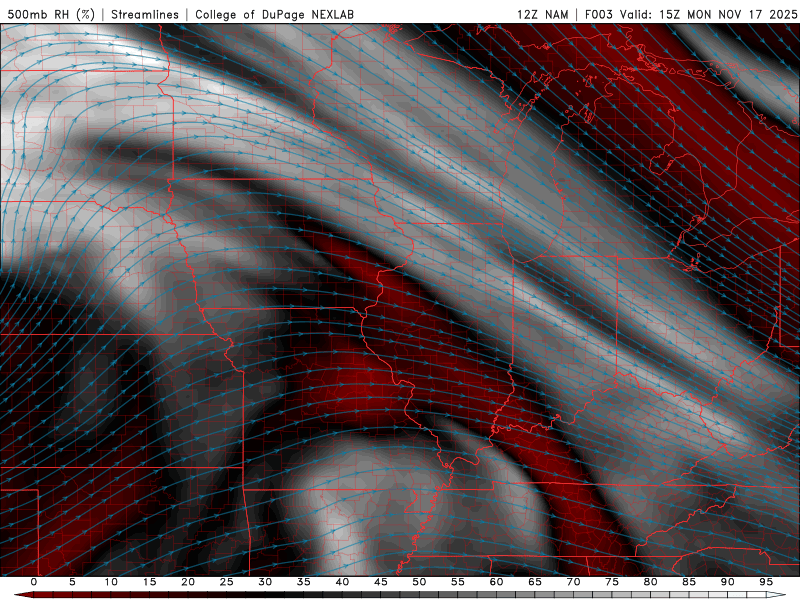Click the red left-end arrow of the colorbar

pos(24,595)
